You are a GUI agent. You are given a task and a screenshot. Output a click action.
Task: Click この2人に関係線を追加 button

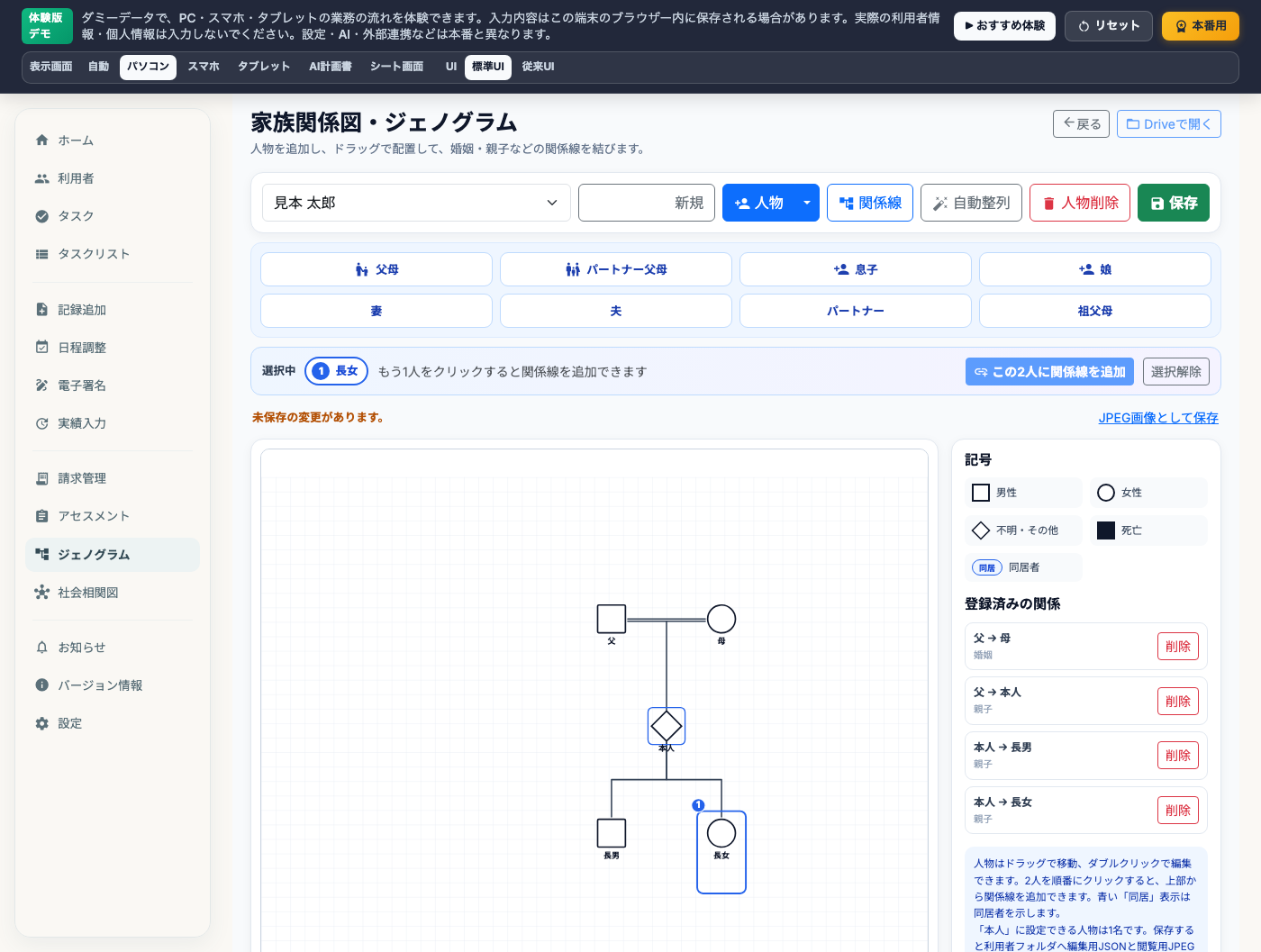[x=1049, y=372]
